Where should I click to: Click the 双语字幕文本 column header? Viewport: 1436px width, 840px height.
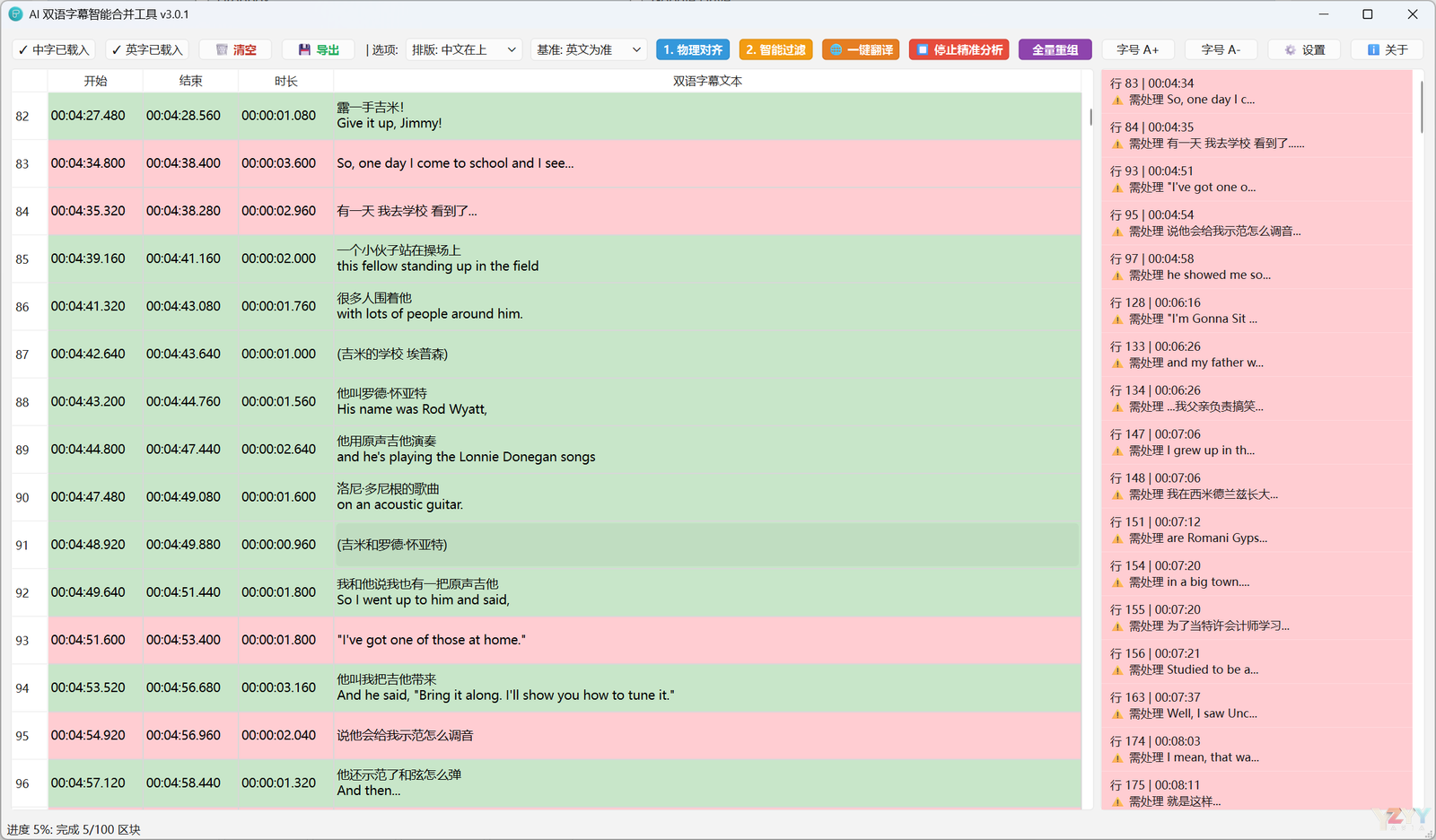point(707,81)
